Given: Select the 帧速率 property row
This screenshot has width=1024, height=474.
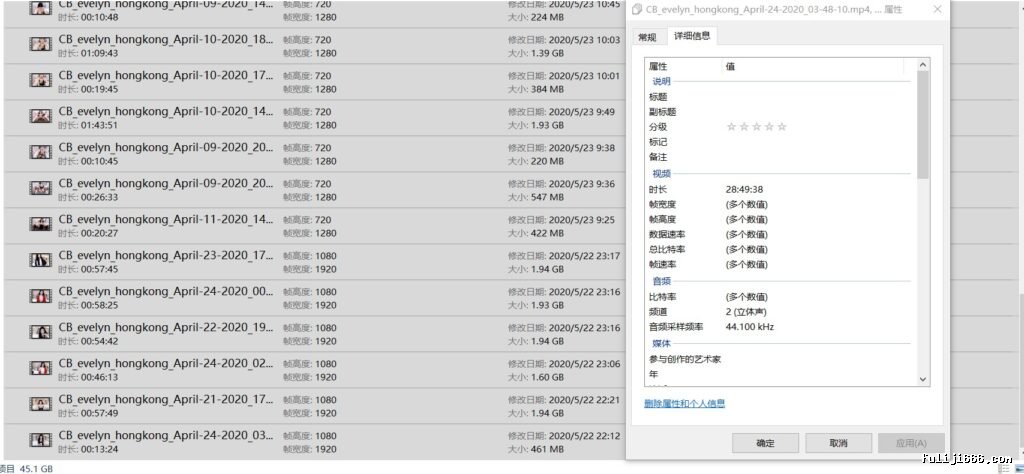Looking at the screenshot, I should (x=780, y=264).
